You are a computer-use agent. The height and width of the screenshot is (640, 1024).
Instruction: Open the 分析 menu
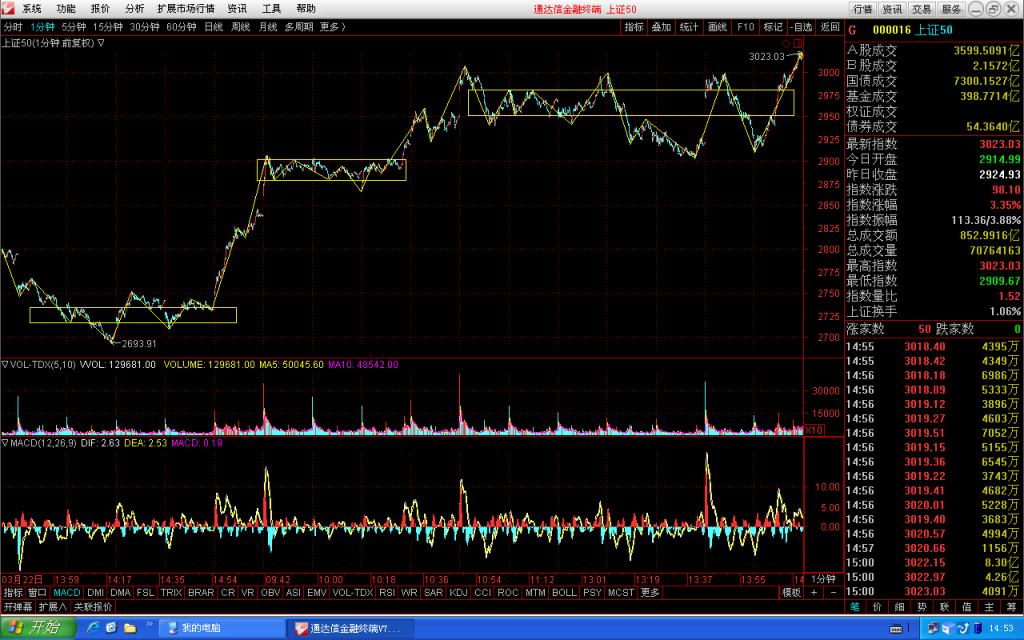click(135, 8)
